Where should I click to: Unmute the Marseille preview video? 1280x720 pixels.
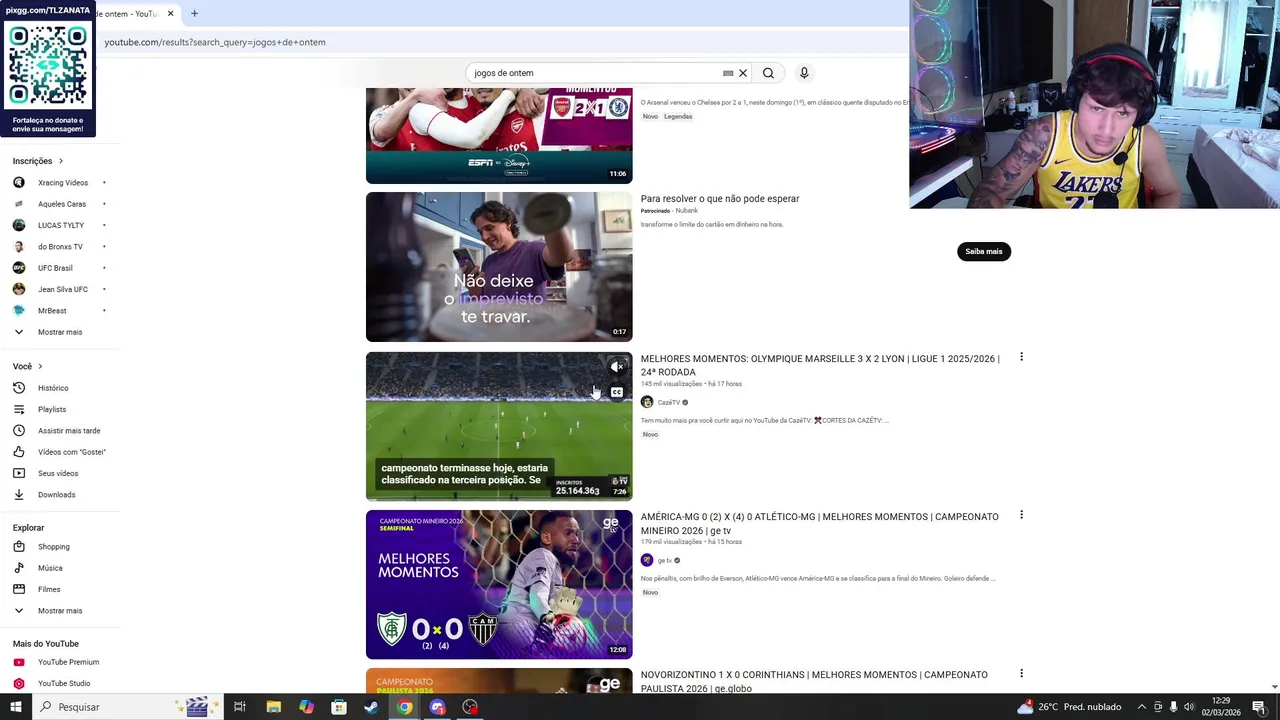tap(617, 367)
